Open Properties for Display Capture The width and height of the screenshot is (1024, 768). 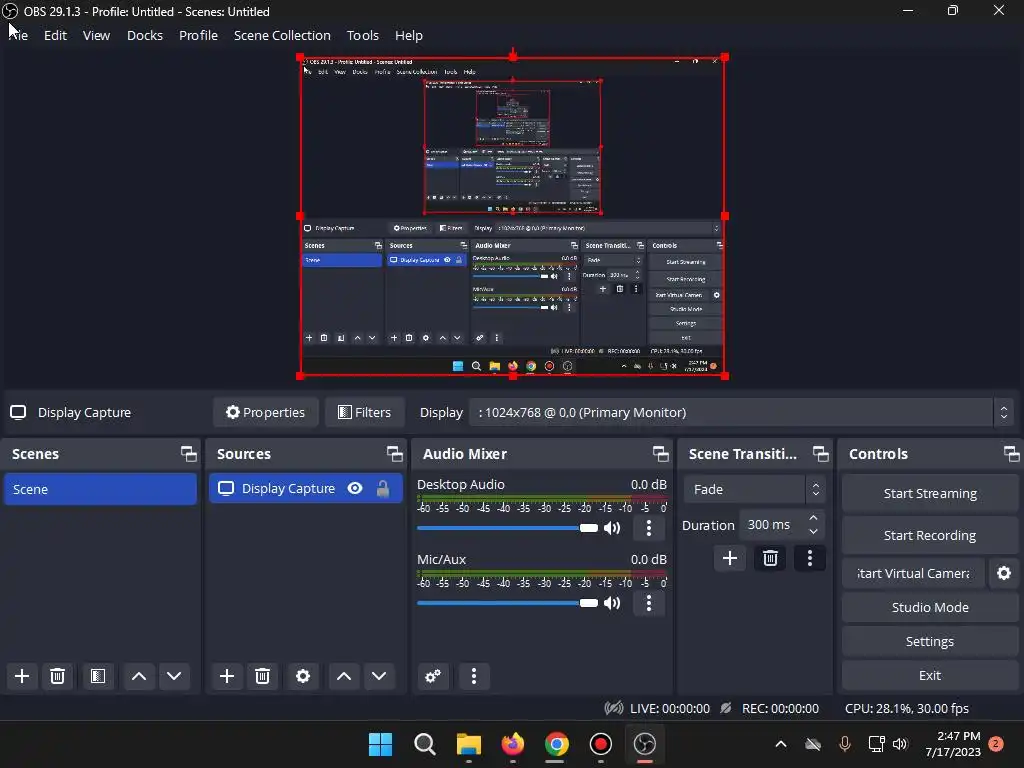pos(266,412)
